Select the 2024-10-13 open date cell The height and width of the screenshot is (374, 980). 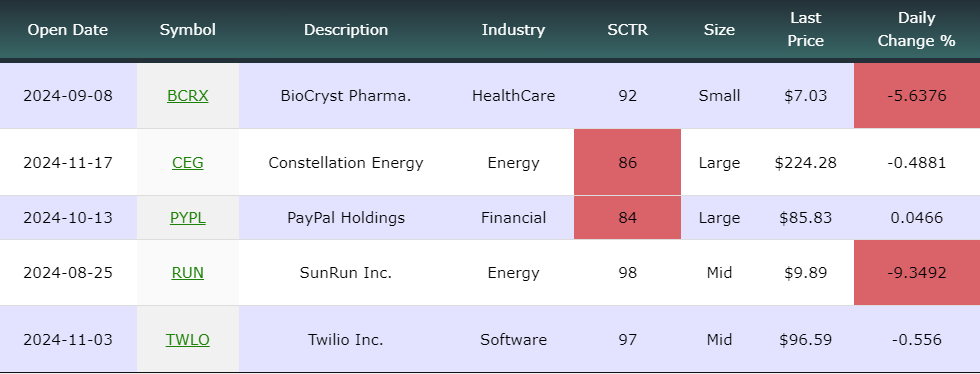tap(68, 218)
